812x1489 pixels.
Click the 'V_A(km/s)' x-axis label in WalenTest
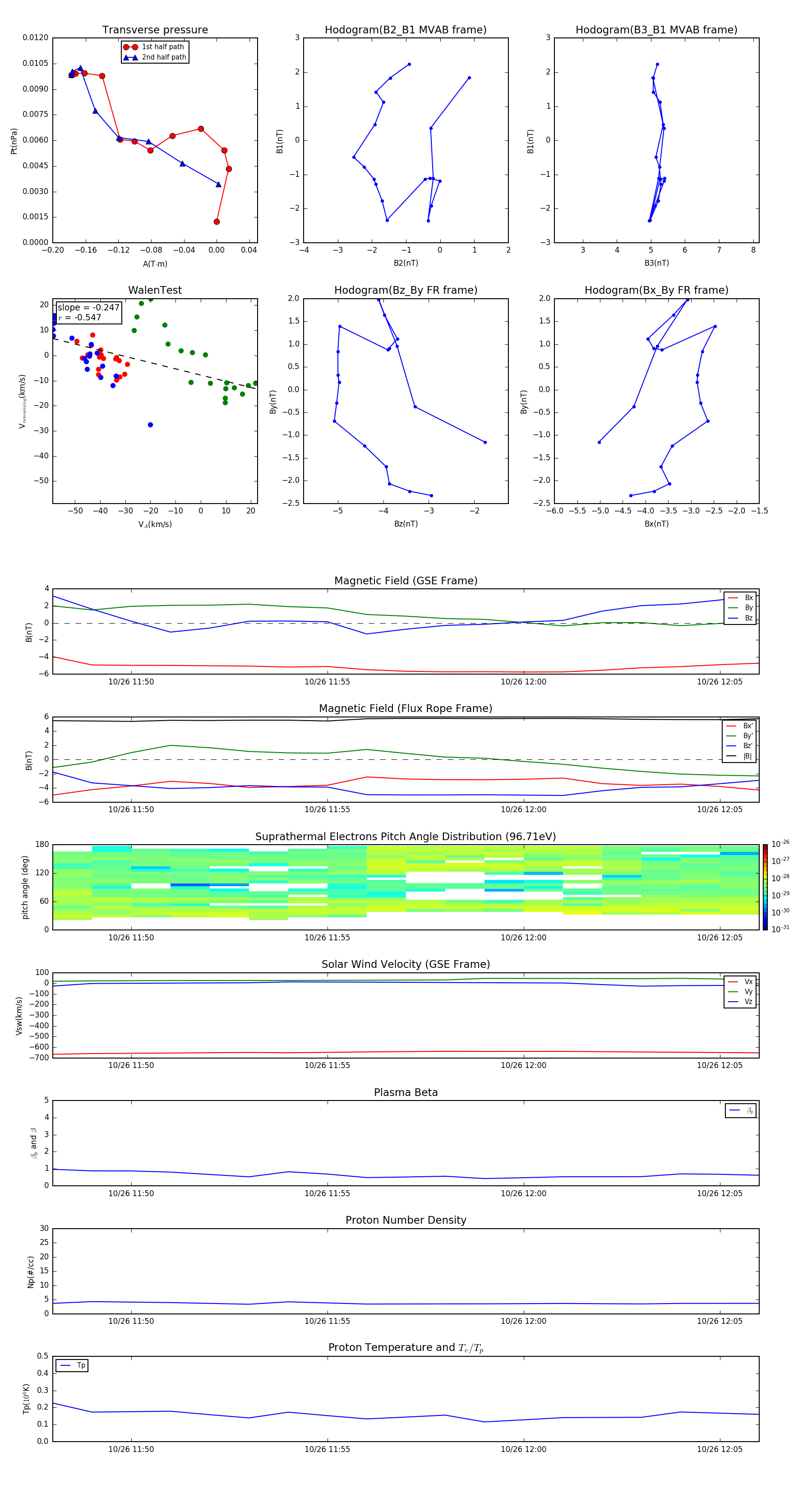pos(155,524)
